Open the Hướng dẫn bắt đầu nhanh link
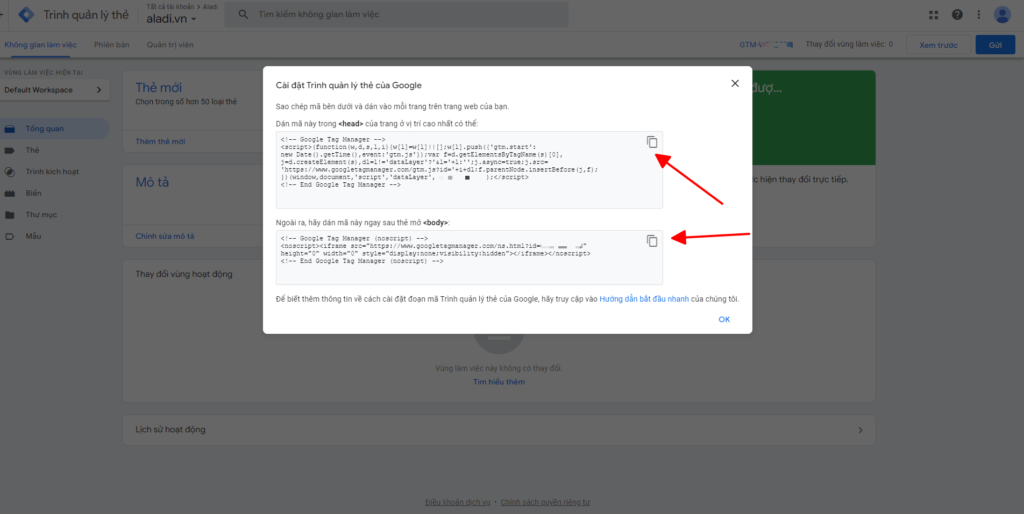 tap(643, 299)
